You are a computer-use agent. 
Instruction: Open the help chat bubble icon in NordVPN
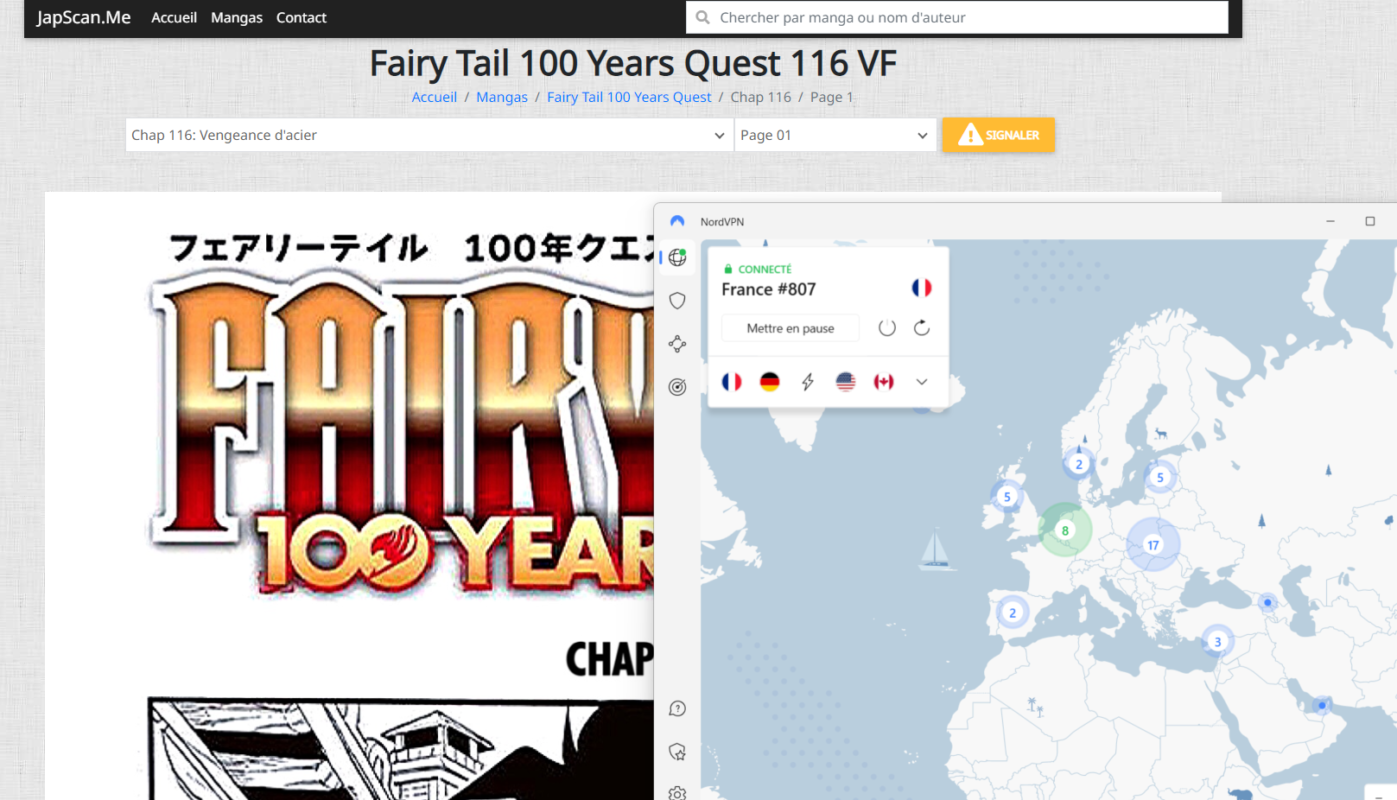pos(678,709)
